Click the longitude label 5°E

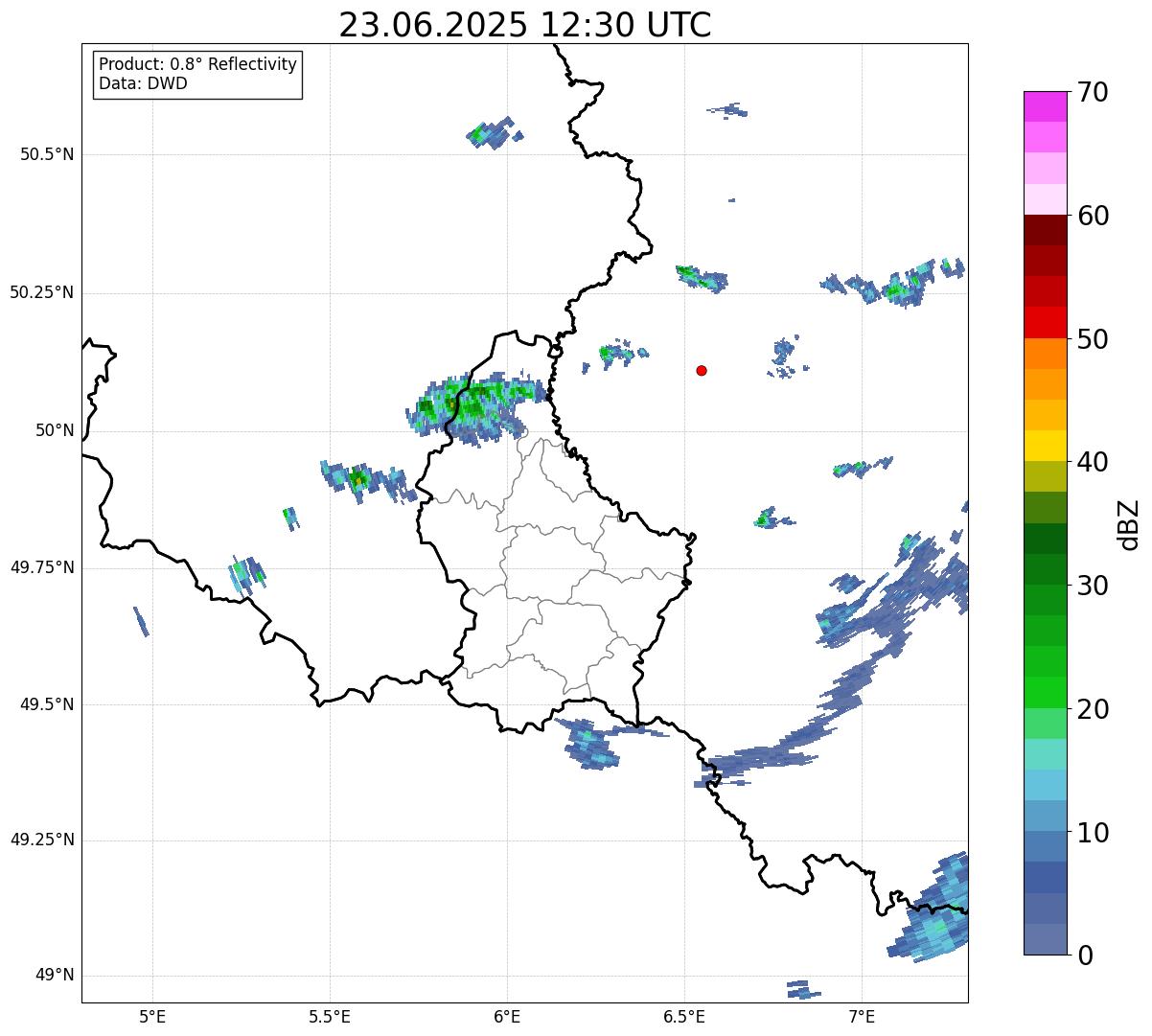pyautogui.click(x=152, y=1016)
